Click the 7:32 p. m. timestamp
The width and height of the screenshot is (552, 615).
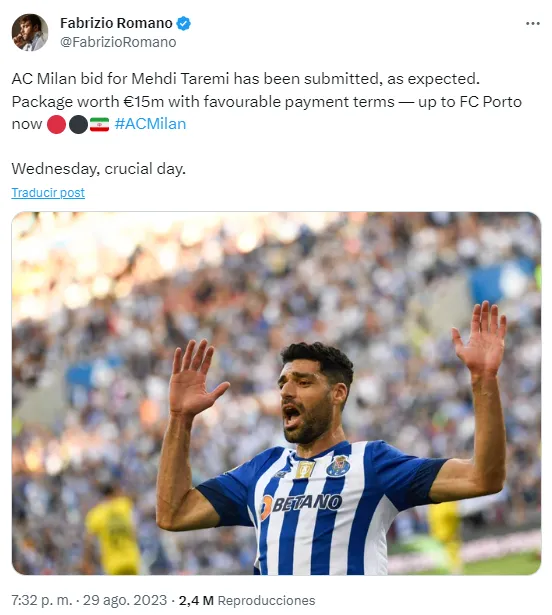(42, 600)
